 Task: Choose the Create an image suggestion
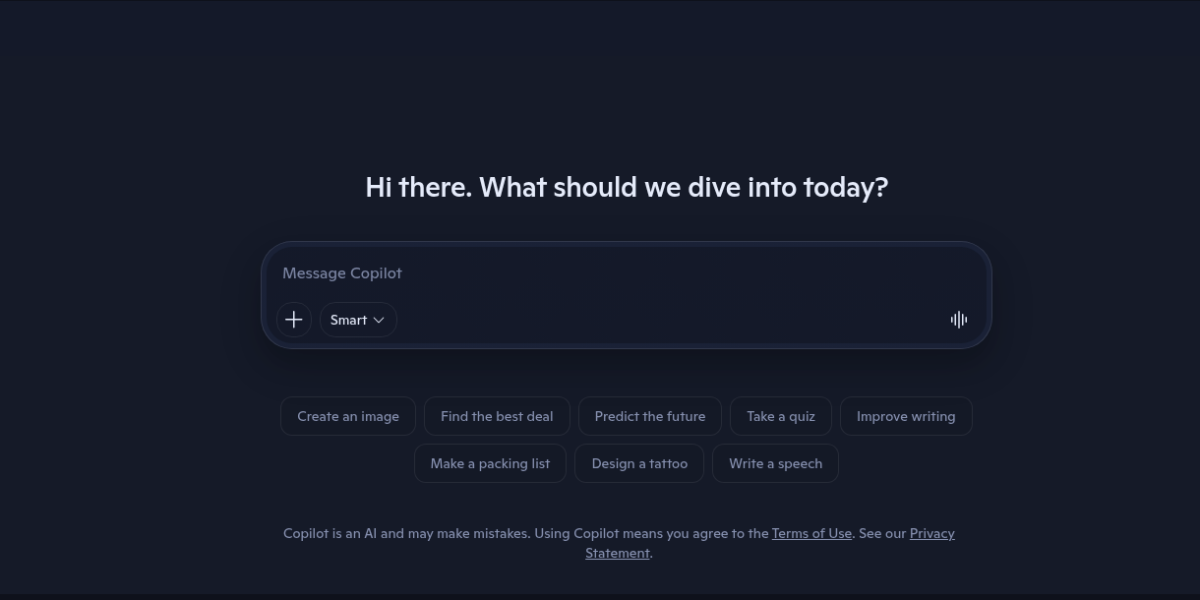(x=348, y=416)
